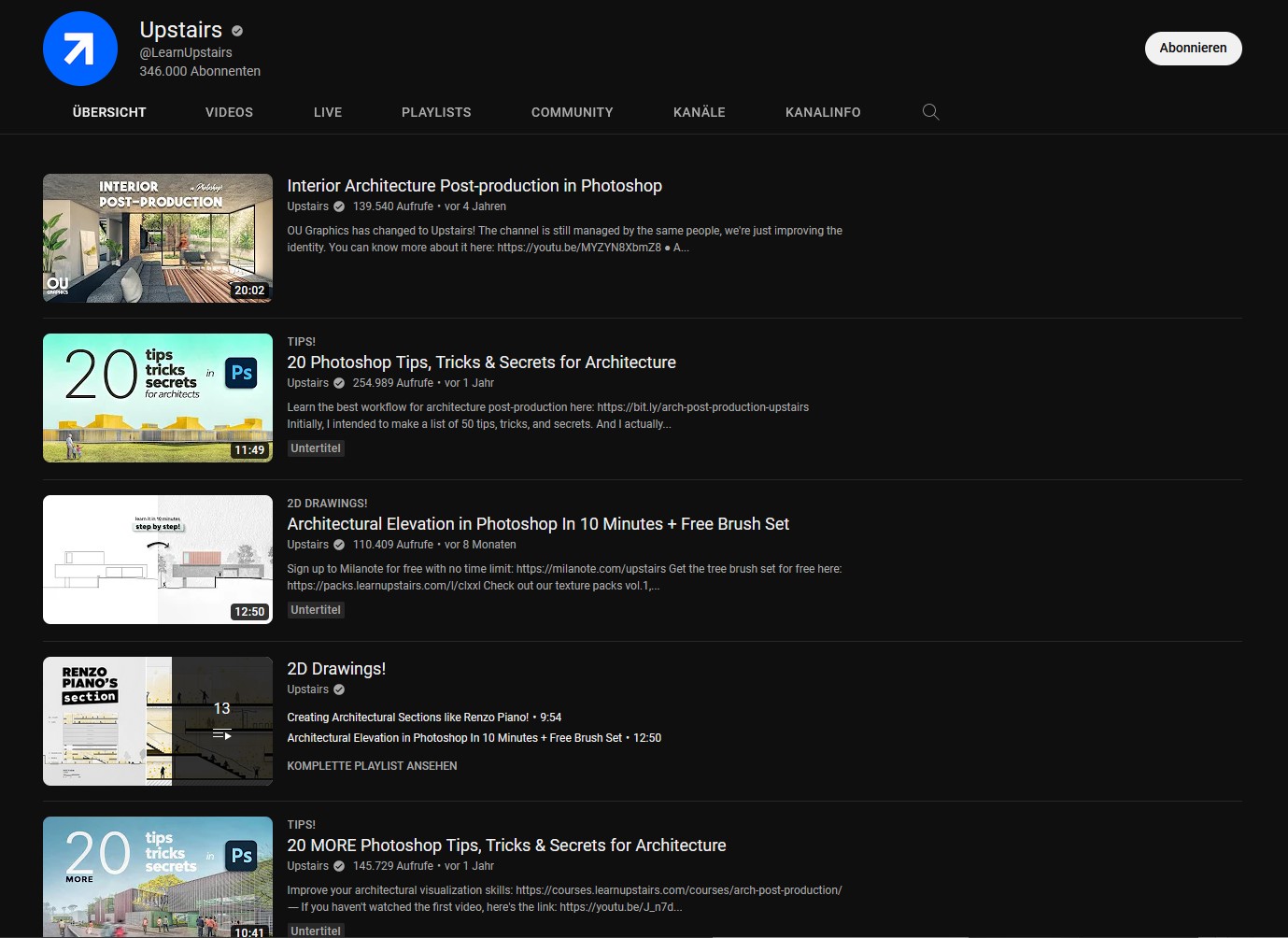This screenshot has height=938, width=1288.
Task: Click the Upstairs channel name heading
Action: click(181, 30)
